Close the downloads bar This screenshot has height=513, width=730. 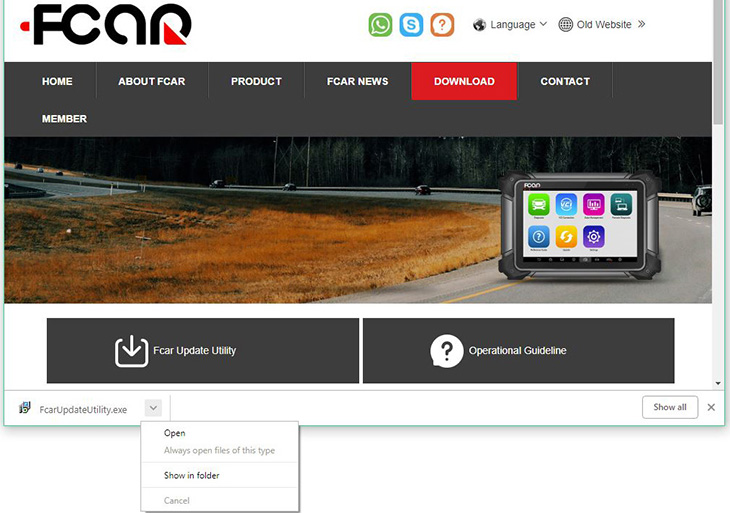pos(711,407)
